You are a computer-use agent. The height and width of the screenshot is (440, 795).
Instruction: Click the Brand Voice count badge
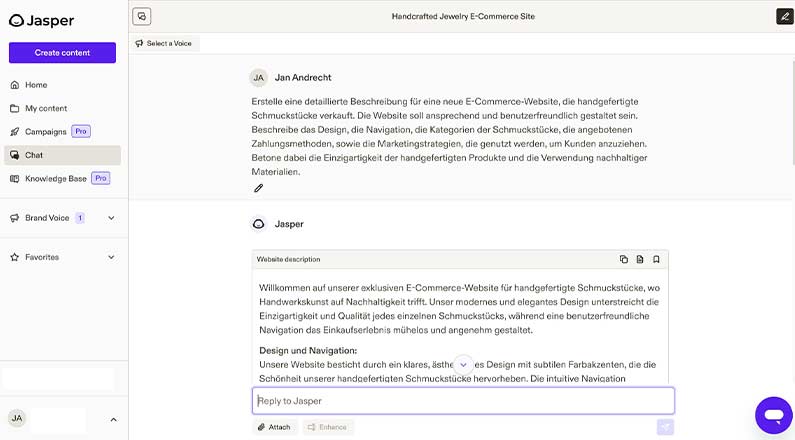pos(80,218)
